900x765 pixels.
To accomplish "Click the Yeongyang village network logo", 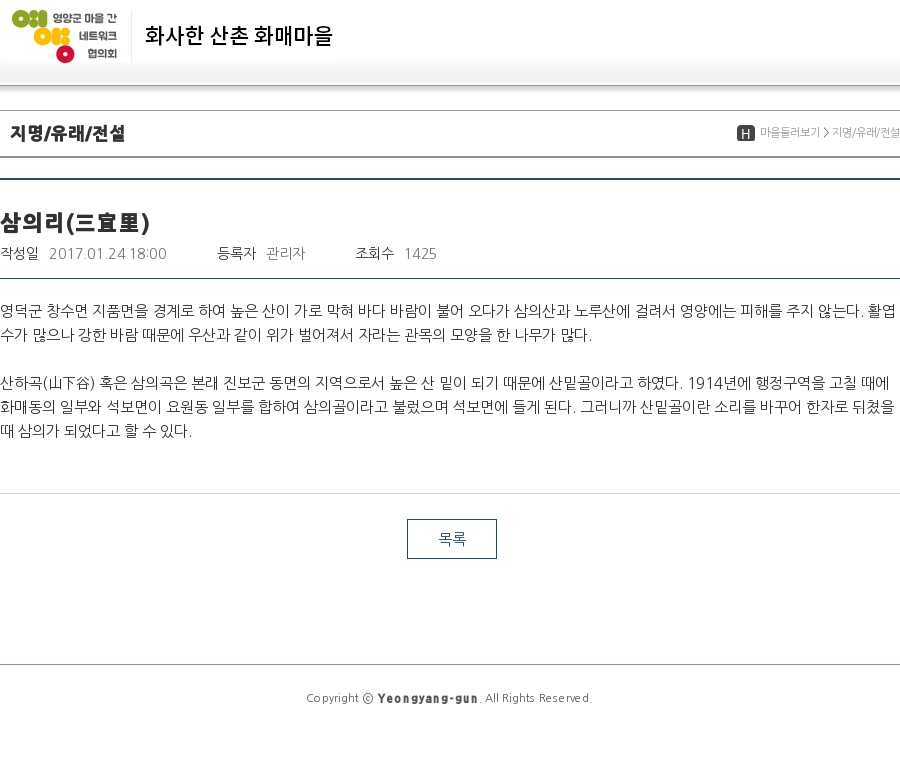I will 65,36.
